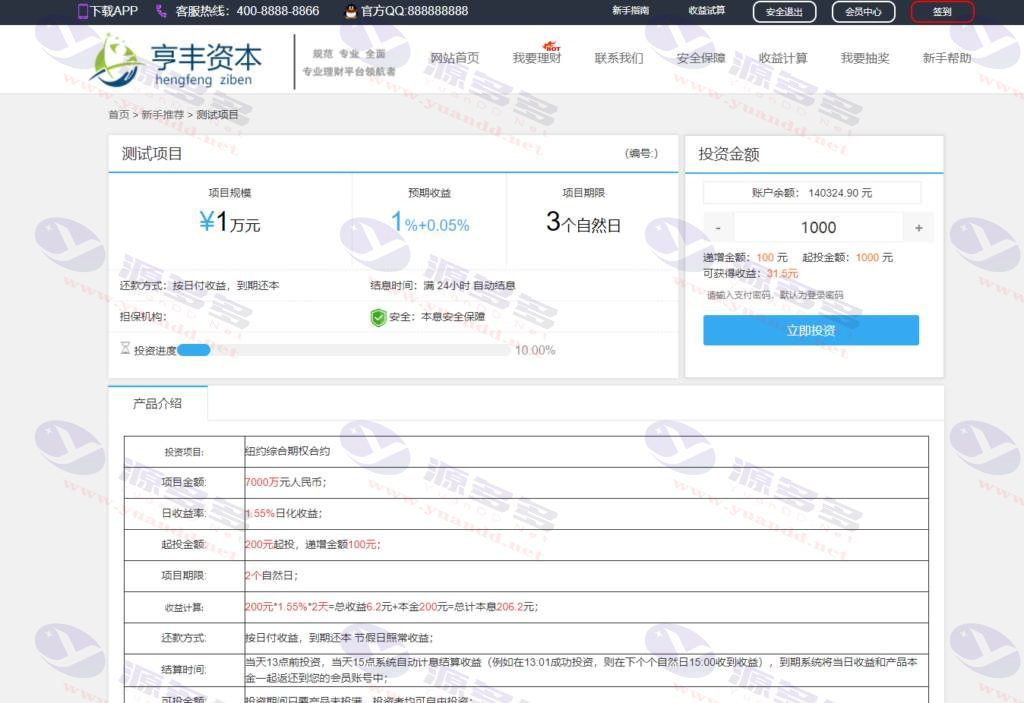Click the 1%+0.05% expected return value
Screen dimensions: 1024x703
point(430,222)
